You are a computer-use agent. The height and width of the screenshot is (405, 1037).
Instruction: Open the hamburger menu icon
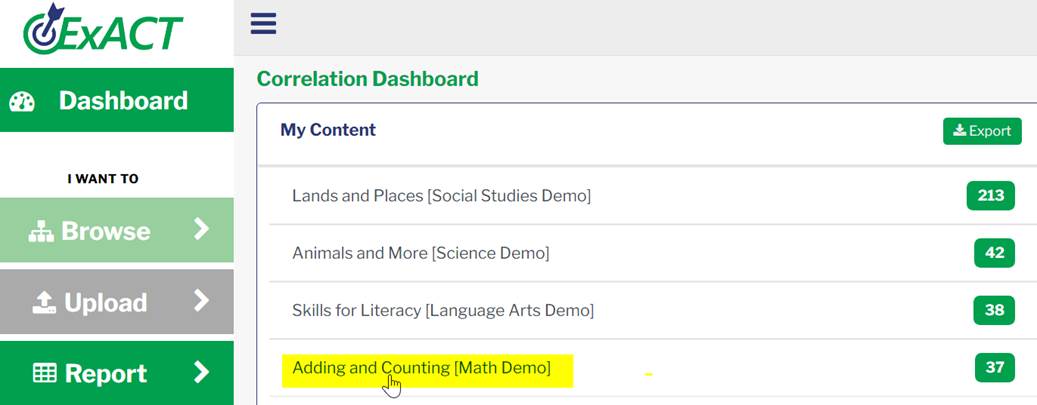click(x=263, y=24)
